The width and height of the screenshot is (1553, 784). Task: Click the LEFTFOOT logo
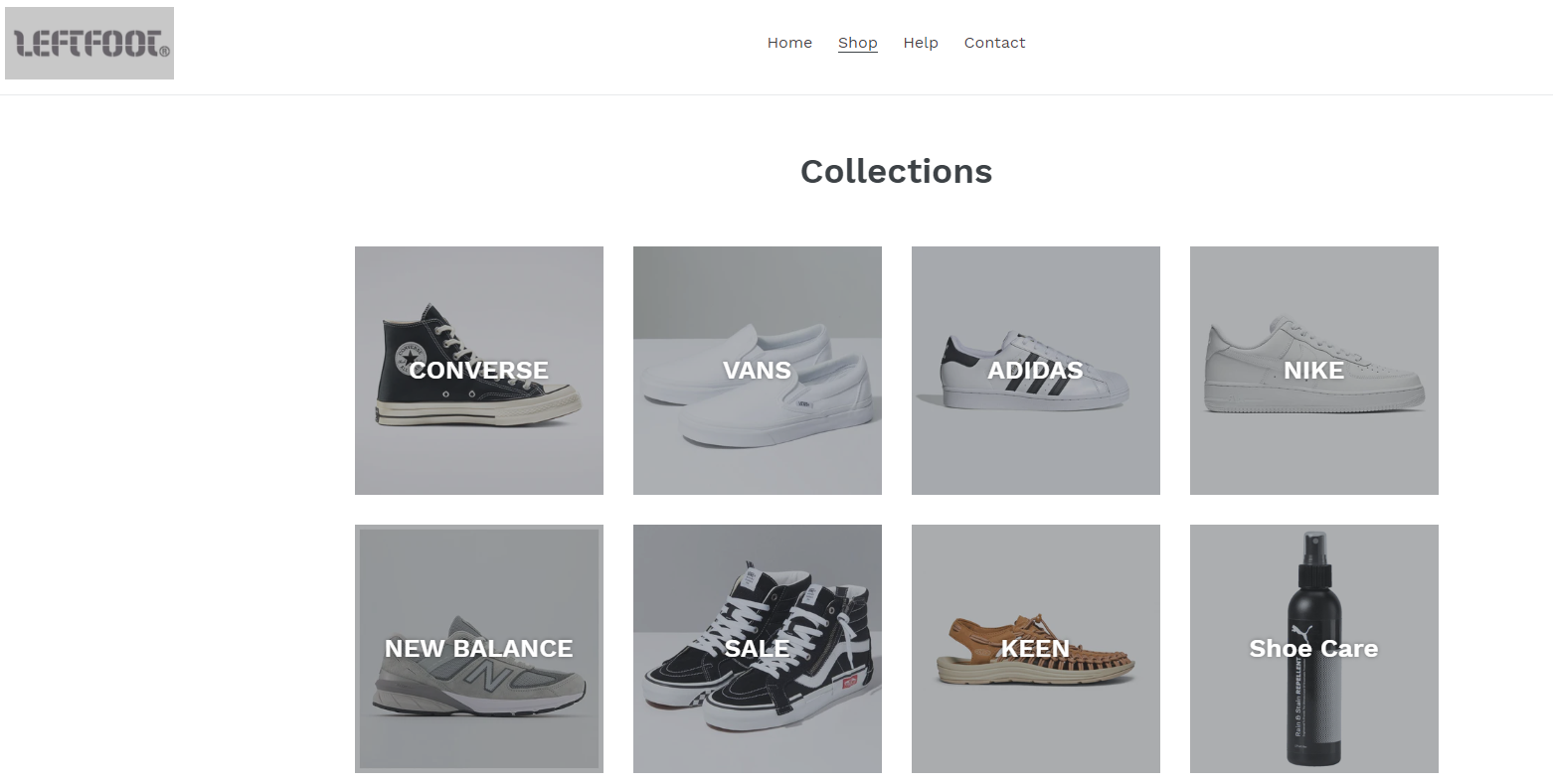pos(89,44)
